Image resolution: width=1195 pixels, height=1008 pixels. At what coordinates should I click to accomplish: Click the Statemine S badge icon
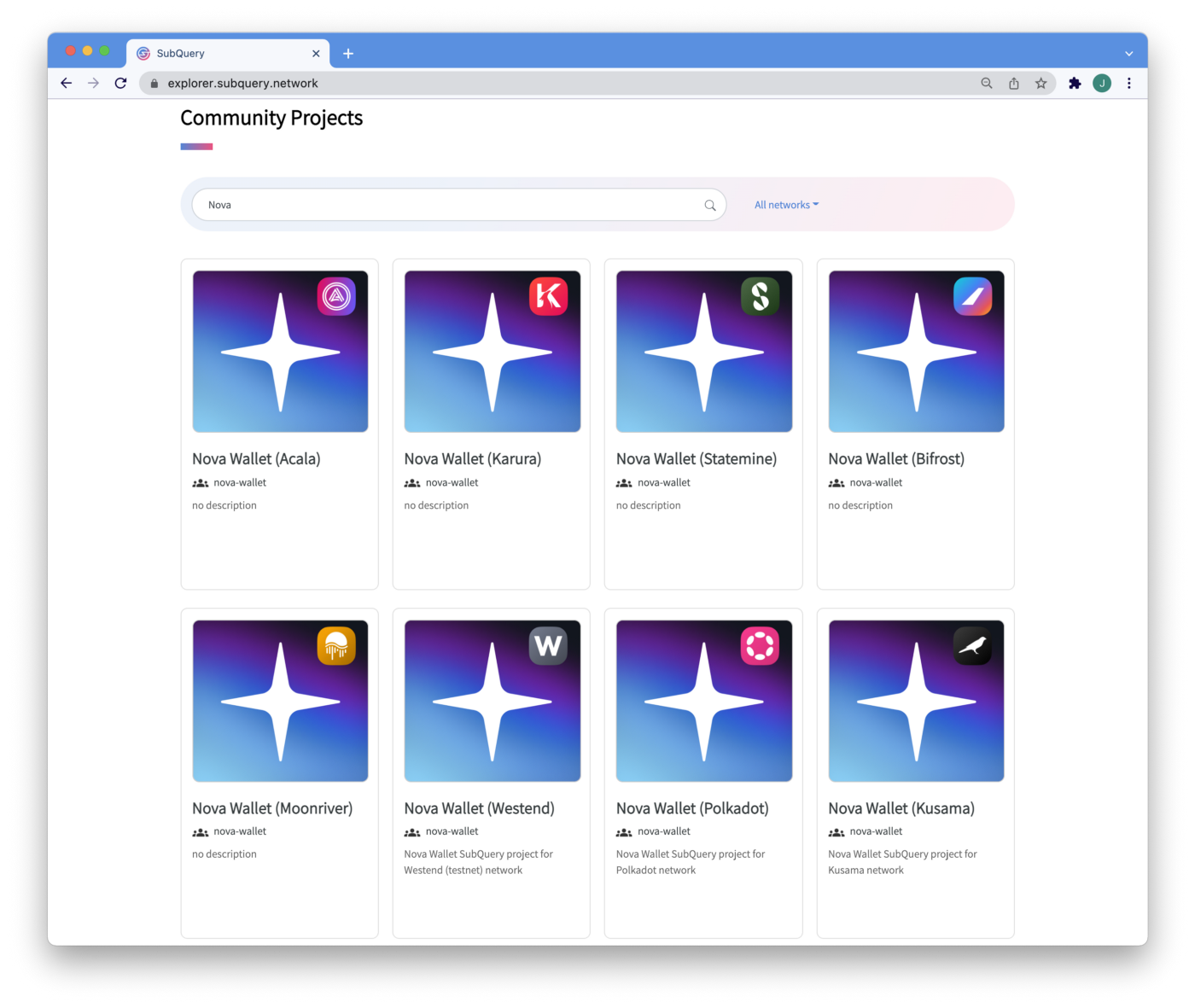[761, 296]
